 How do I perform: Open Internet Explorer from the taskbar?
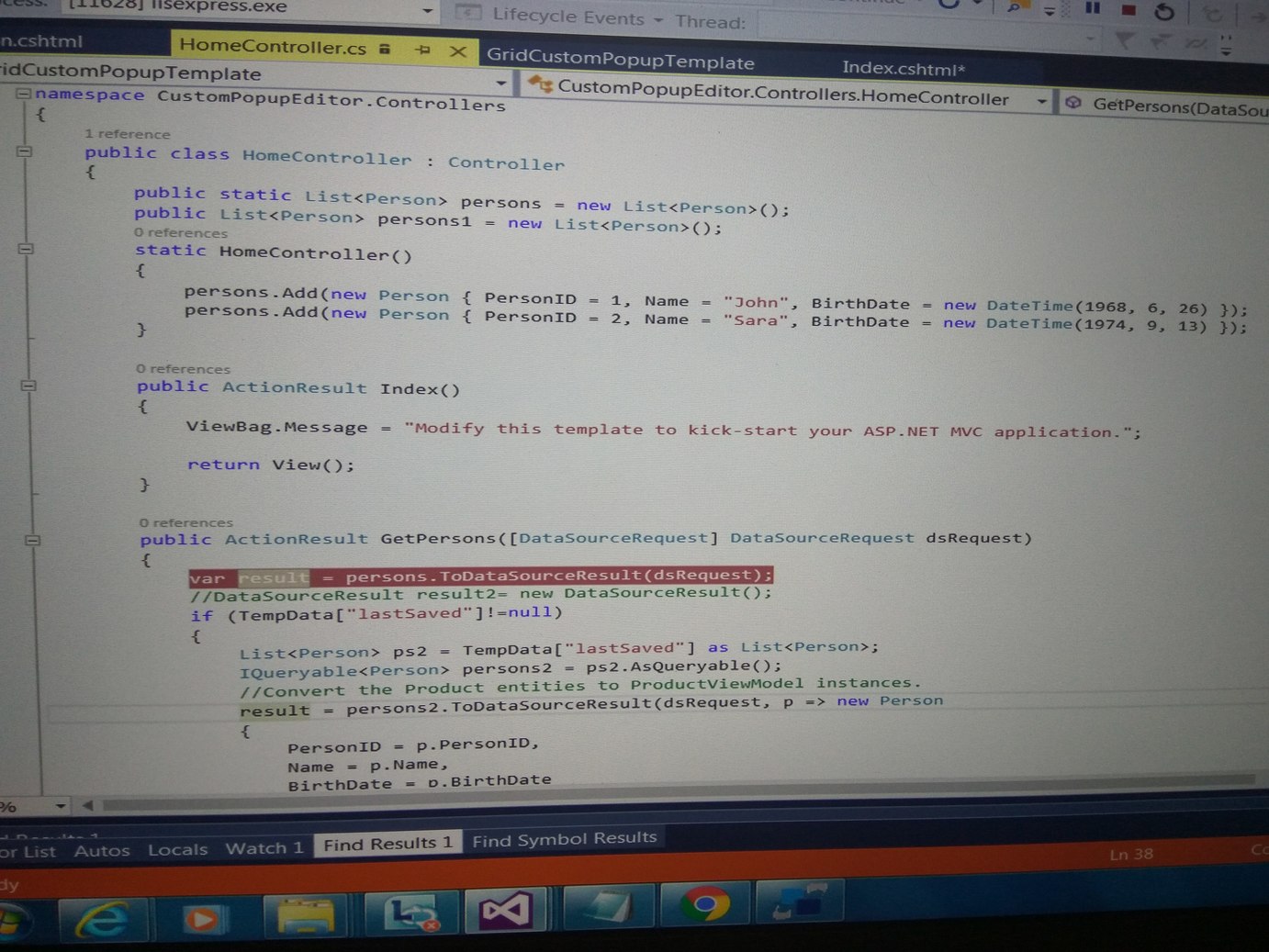coord(102,919)
